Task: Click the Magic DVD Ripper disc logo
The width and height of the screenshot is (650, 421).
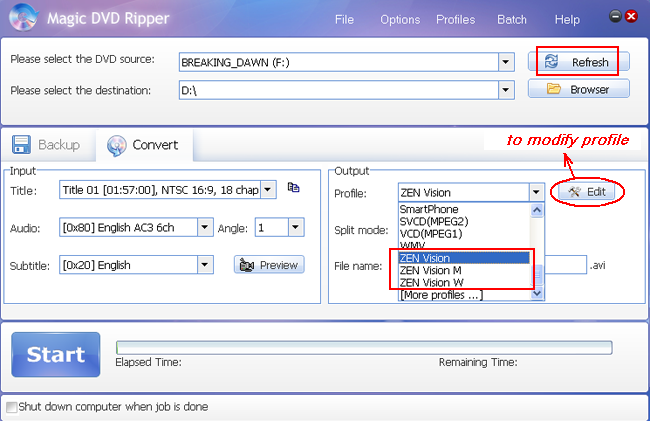Action: pos(24,17)
